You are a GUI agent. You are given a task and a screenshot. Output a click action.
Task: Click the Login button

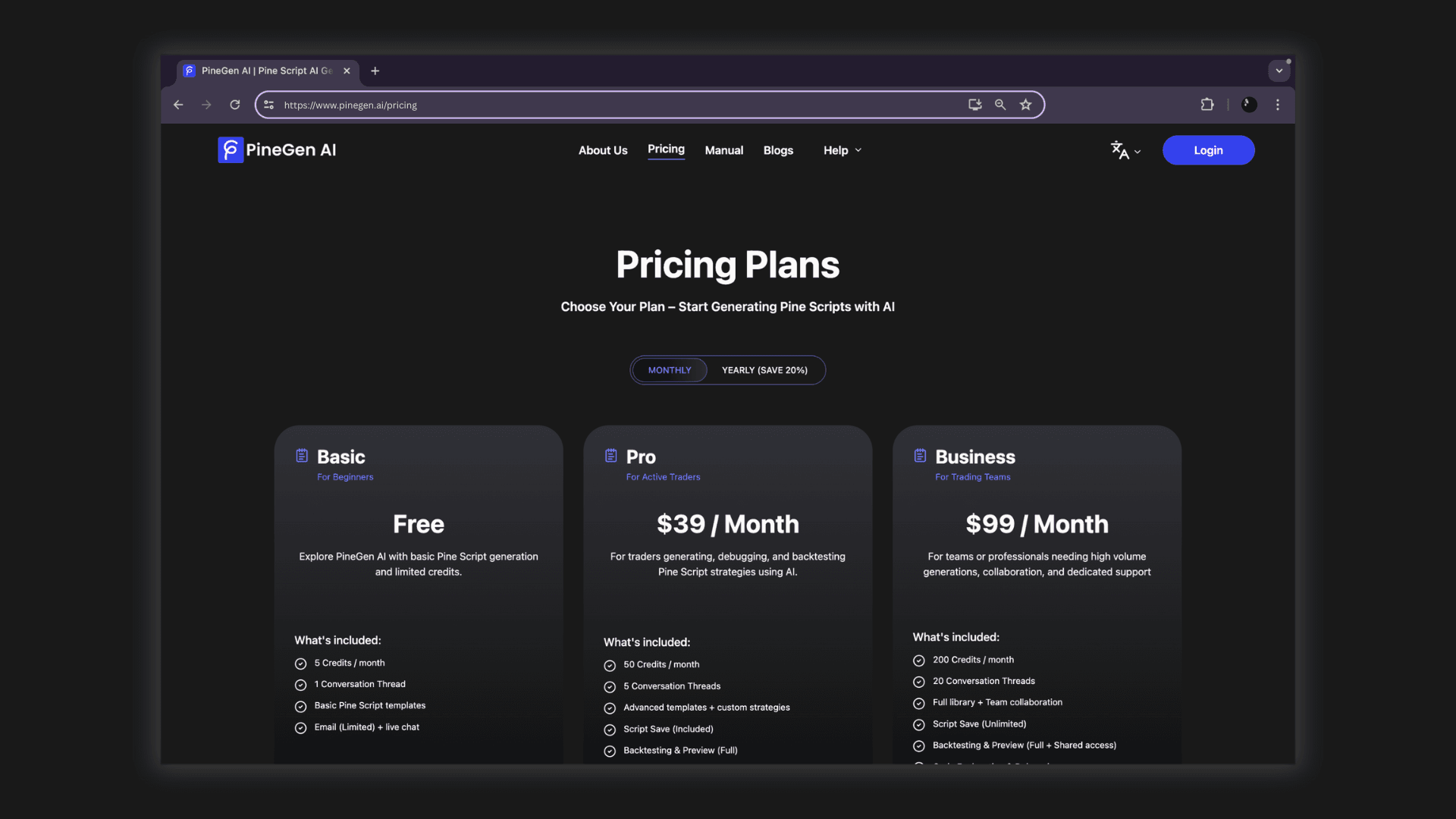[1208, 150]
